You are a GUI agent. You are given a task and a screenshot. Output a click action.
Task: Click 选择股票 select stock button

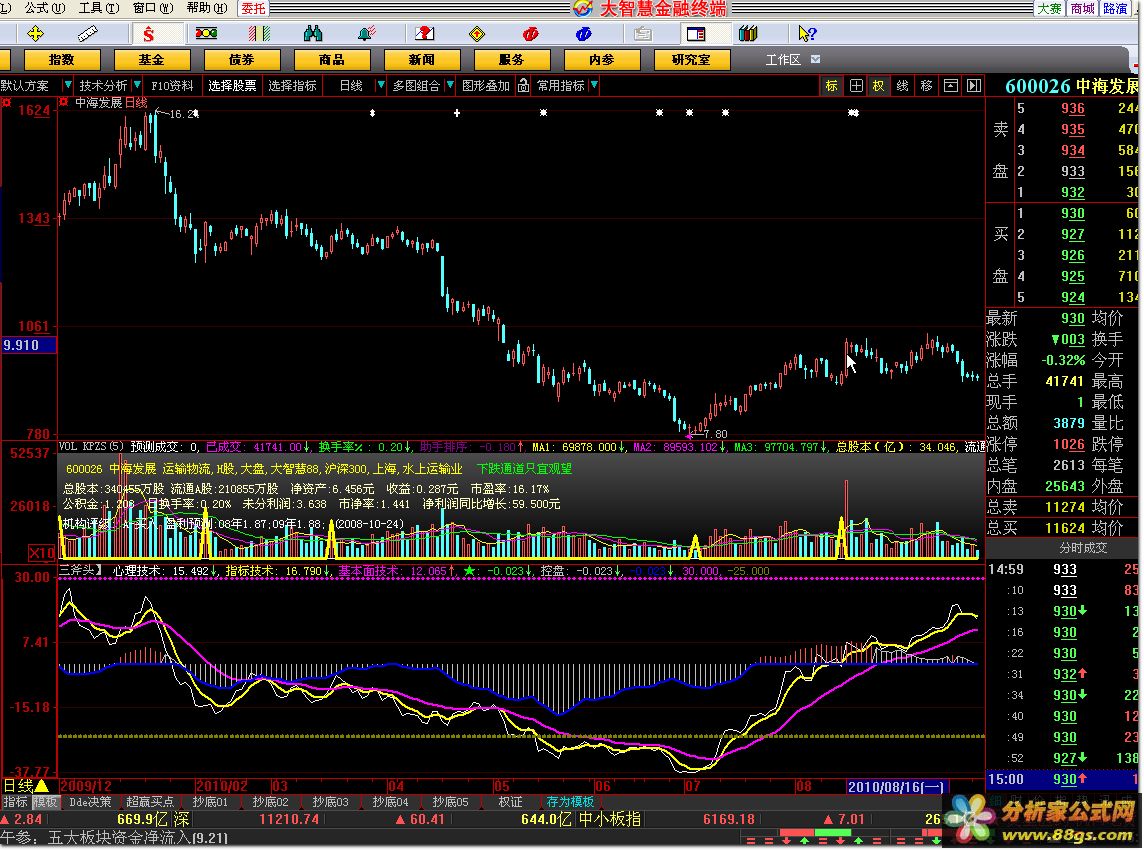pos(232,85)
